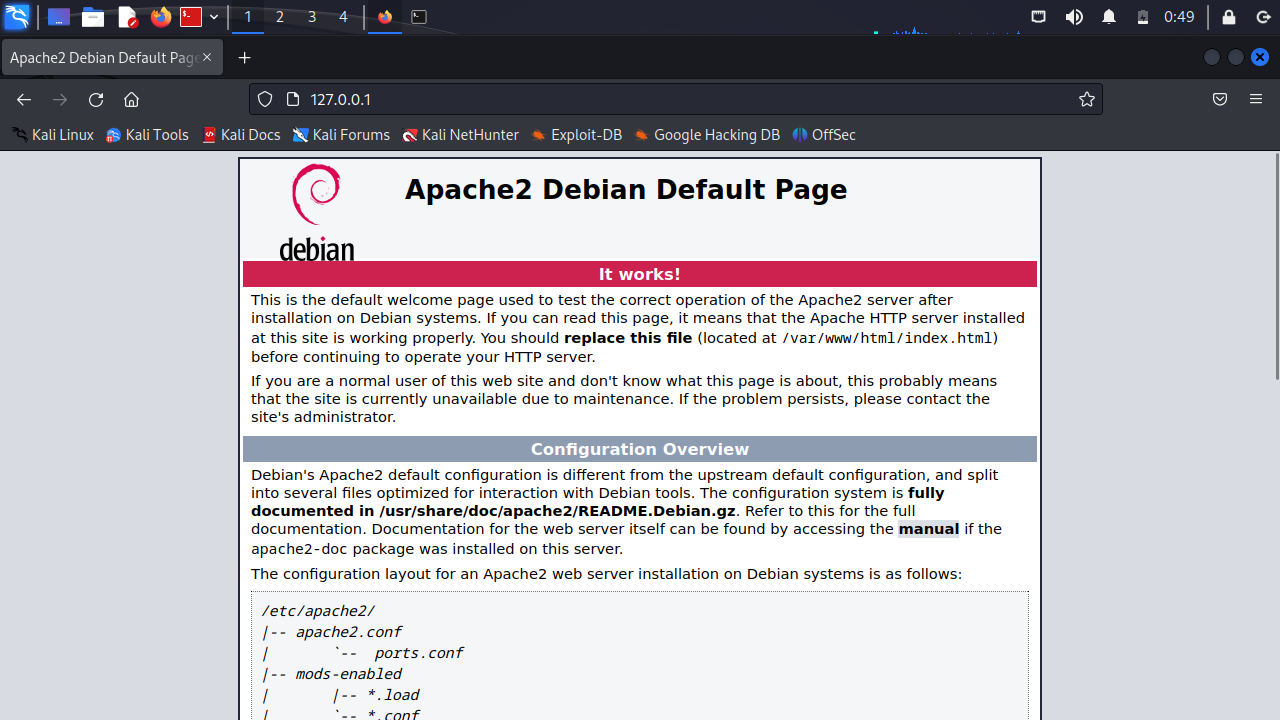
Task: Open the log out panel icon
Action: [x=1263, y=17]
